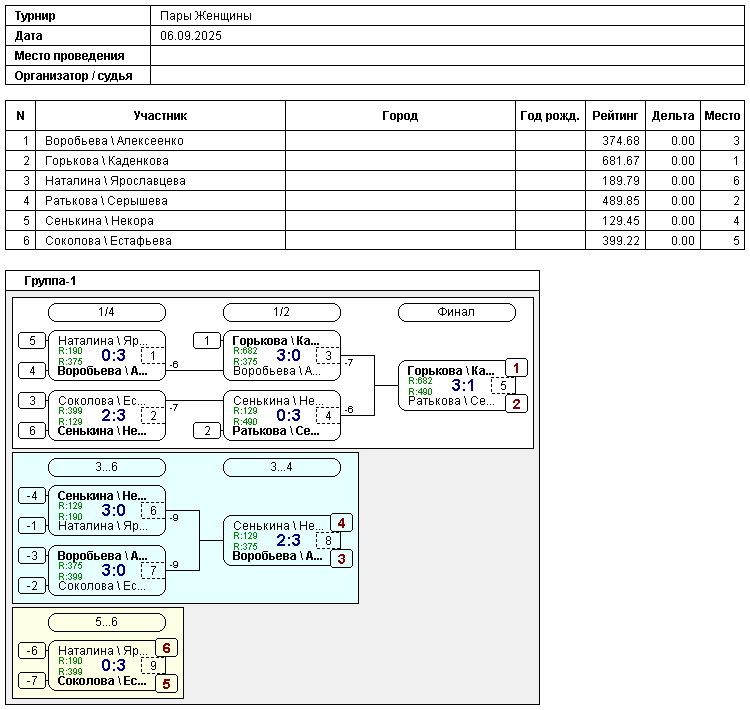Screen dimensions: 750x710
Task: Click the dashed match number 5 box
Action: click(503, 386)
